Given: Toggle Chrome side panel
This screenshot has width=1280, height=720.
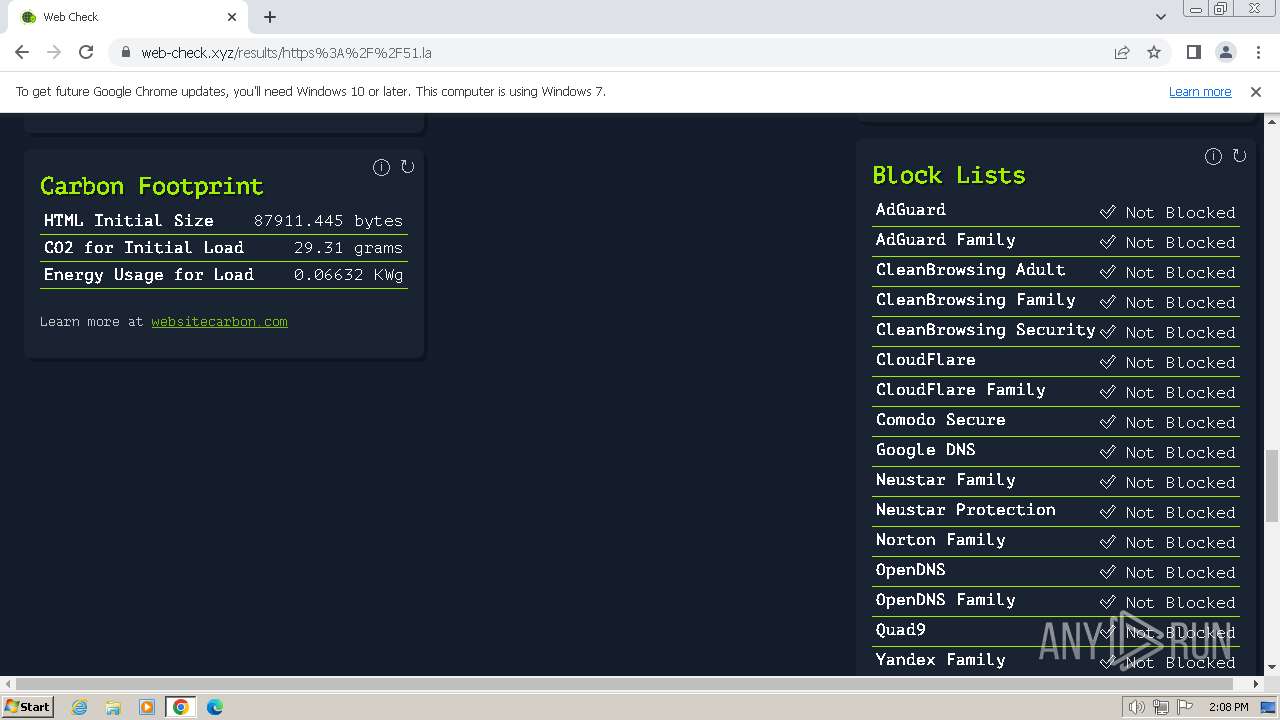Looking at the screenshot, I should pyautogui.click(x=1193, y=52).
